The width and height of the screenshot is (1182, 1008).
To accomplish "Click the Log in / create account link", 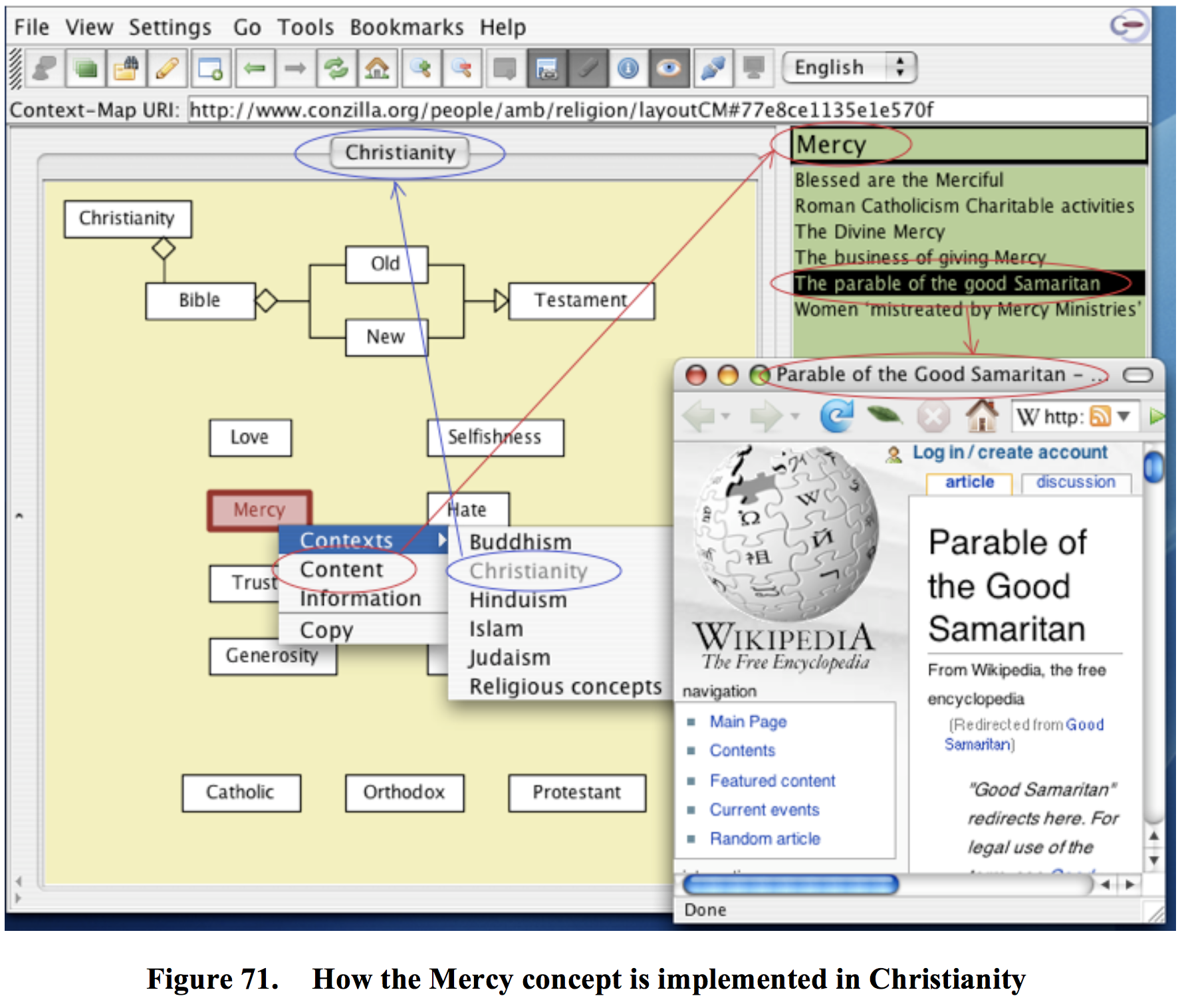I will tap(1009, 453).
